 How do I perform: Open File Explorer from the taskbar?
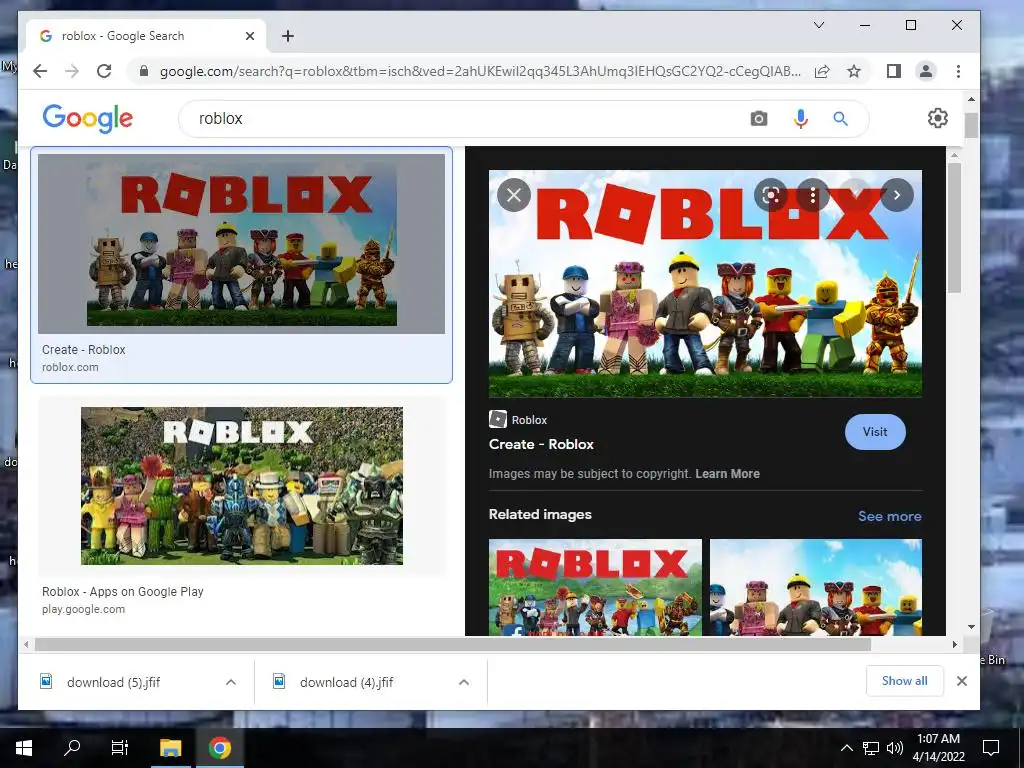tap(171, 748)
